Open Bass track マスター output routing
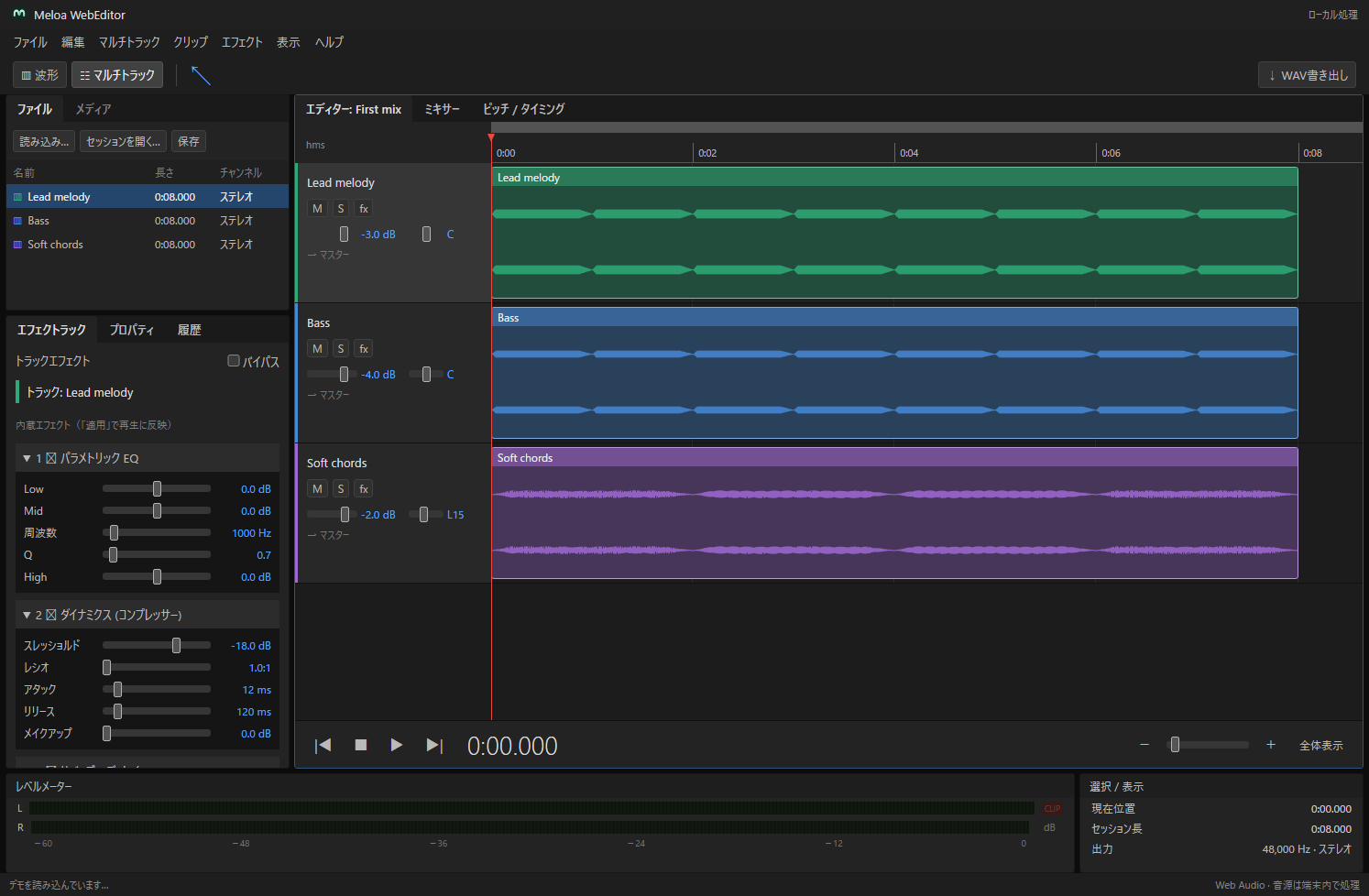This screenshot has height=896, width=1369. coord(328,395)
